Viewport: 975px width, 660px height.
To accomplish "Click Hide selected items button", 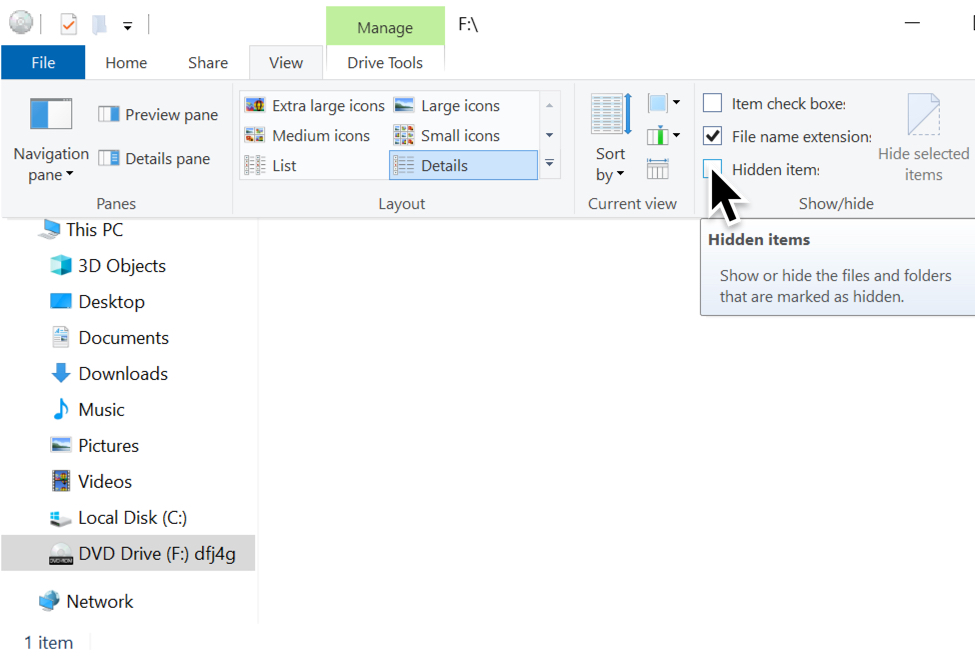I will coord(923,139).
